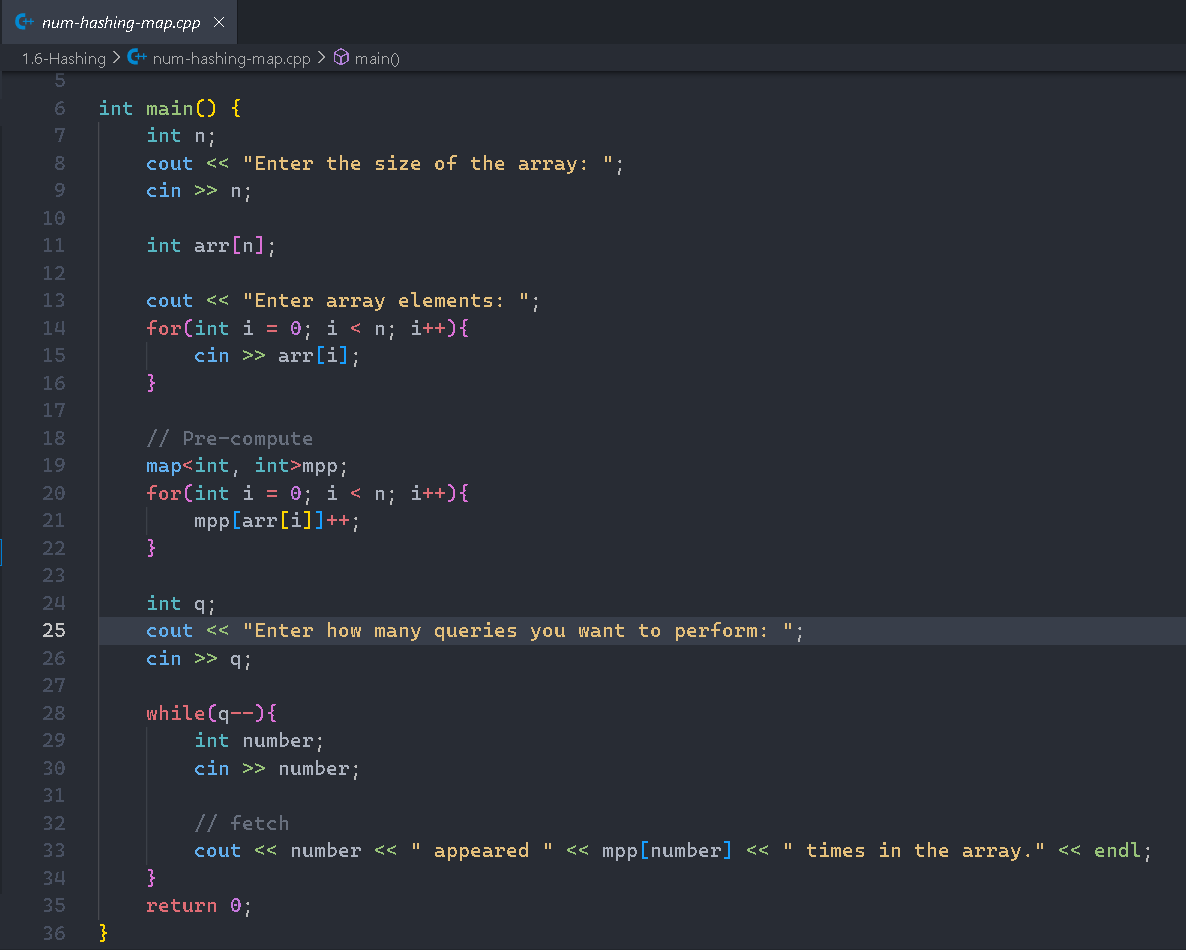Screen dimensions: 1186x950
Task: Click the string "Enter the size of the array: "
Action: 427,163
